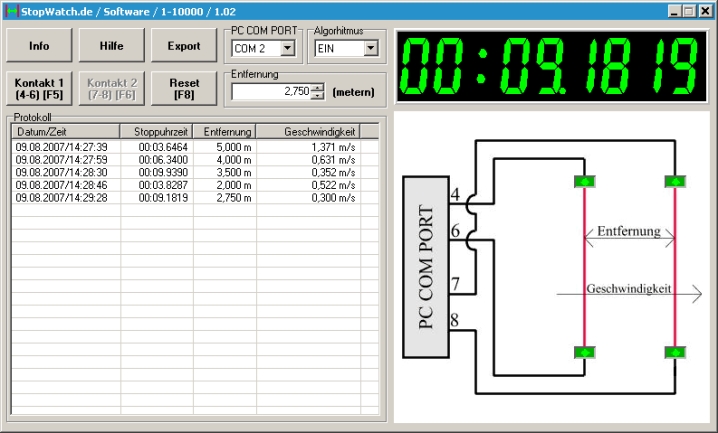
Task: Click the Entfernung distance input field
Action: point(270,91)
